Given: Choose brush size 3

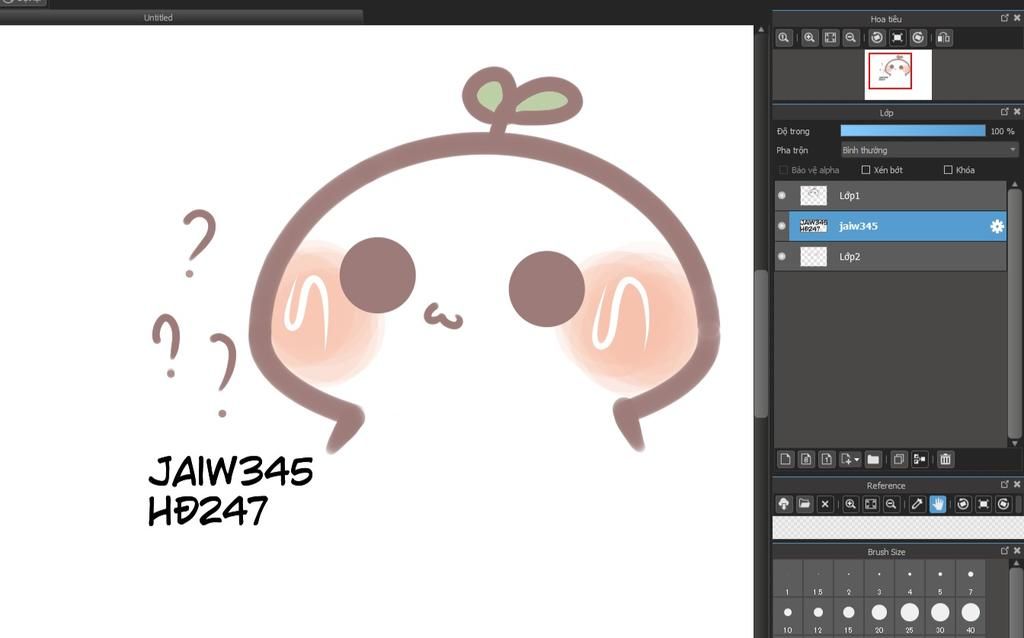Looking at the screenshot, I should point(879,580).
